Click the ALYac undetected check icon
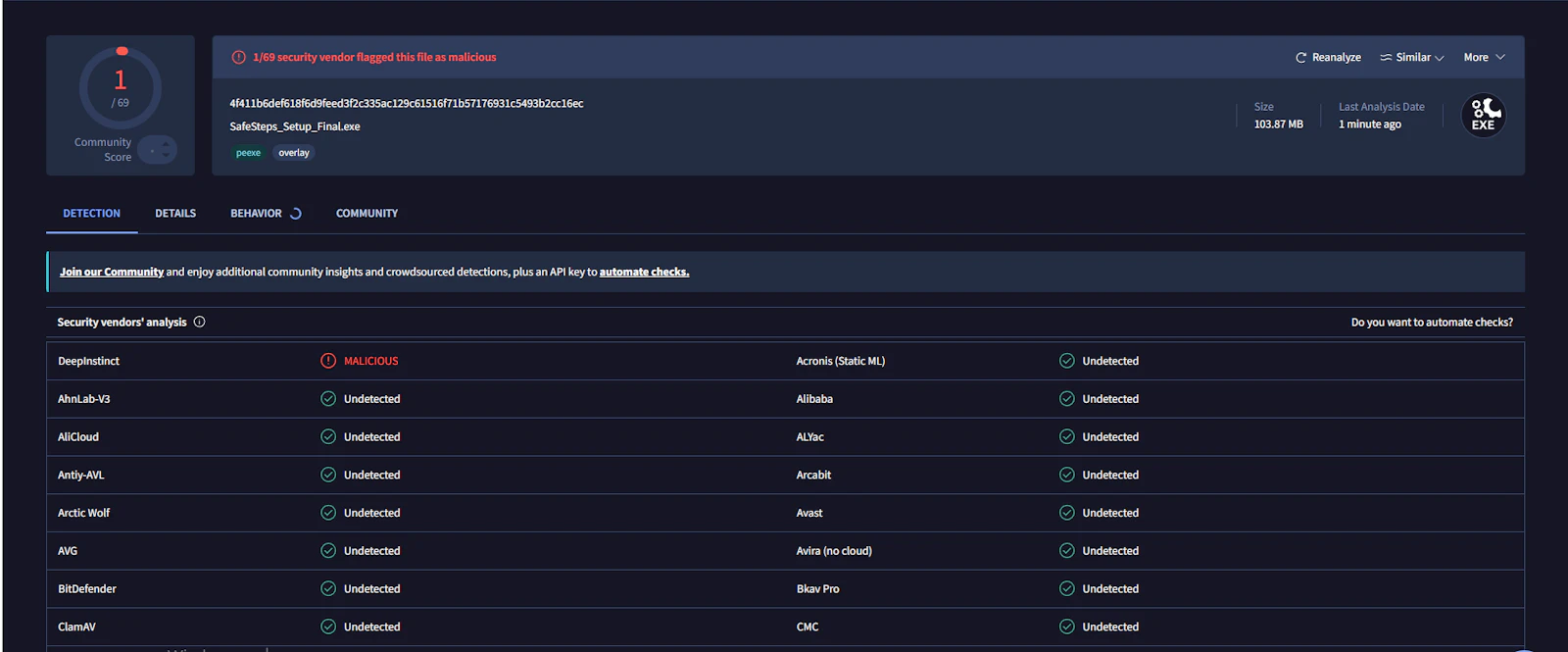 (x=1067, y=437)
